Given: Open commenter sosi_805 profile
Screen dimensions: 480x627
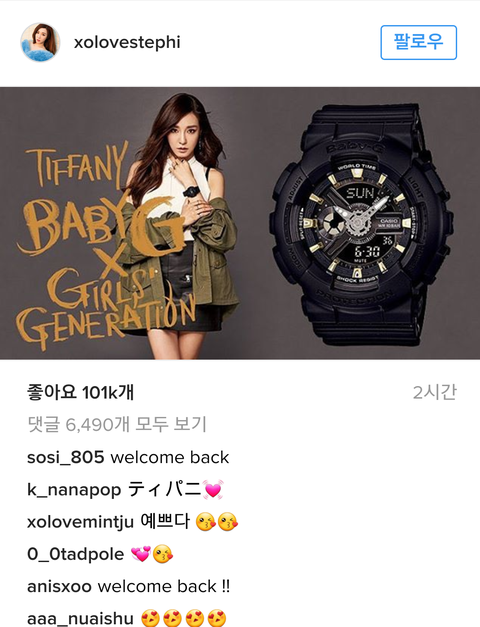Looking at the screenshot, I should click(x=66, y=457).
